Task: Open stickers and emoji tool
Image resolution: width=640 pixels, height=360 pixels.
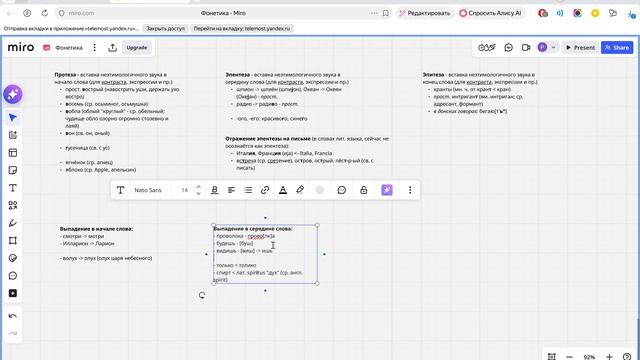Action: pyautogui.click(x=13, y=258)
